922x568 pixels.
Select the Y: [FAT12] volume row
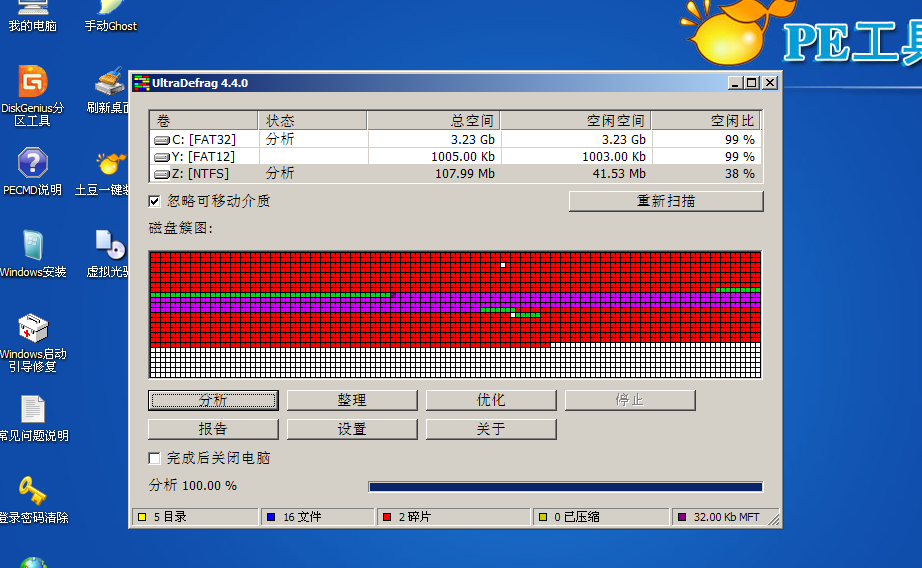point(456,156)
